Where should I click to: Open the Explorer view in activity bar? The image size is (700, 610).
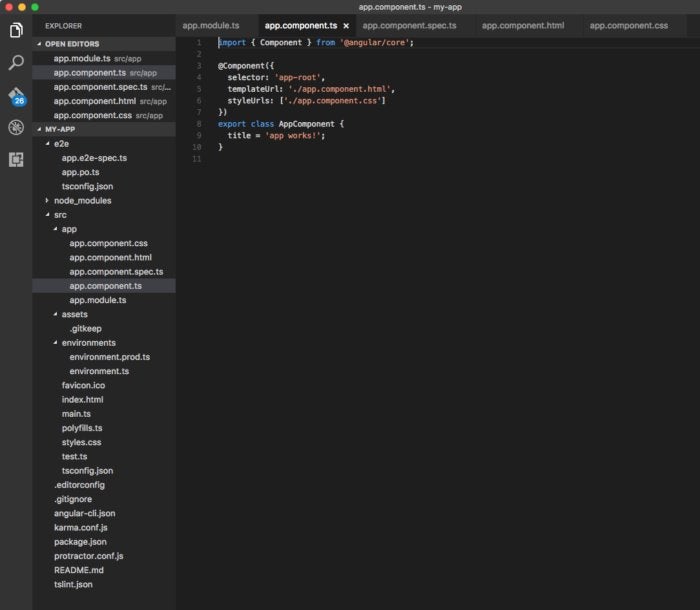(x=16, y=30)
